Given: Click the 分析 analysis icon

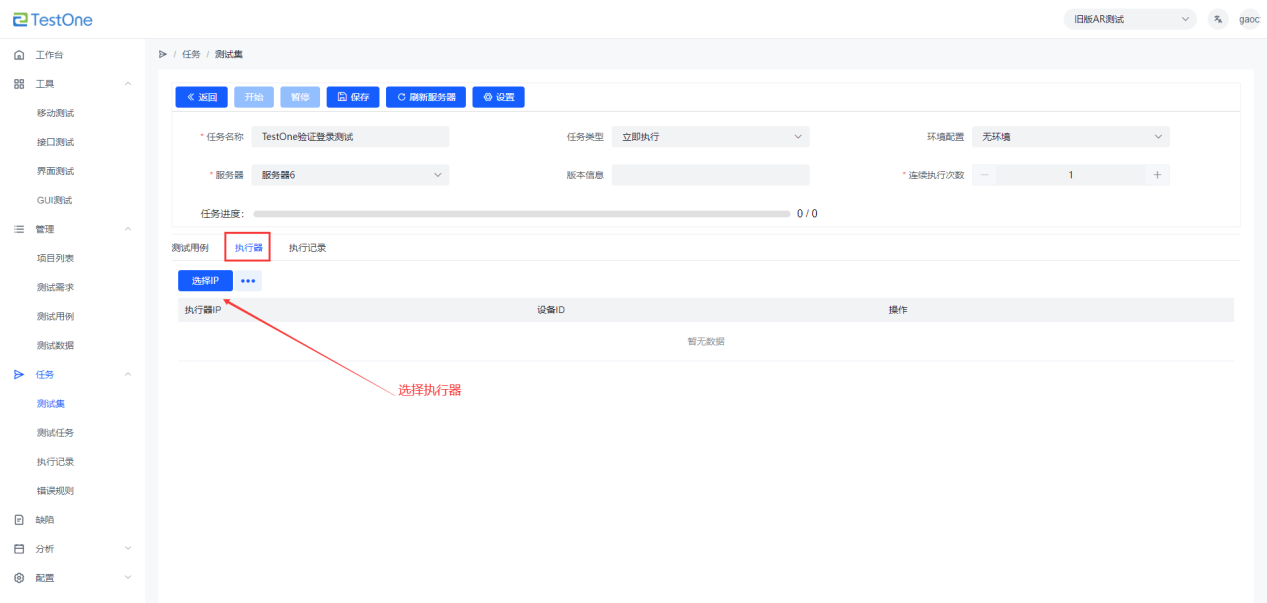Looking at the screenshot, I should [19, 549].
